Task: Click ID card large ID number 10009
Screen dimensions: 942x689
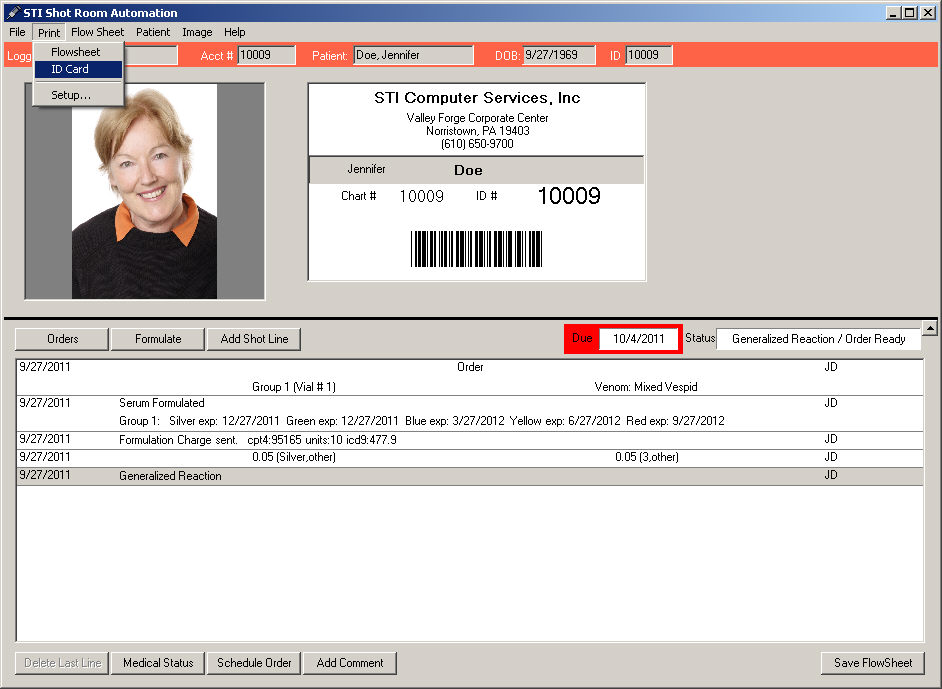Action: [x=568, y=196]
